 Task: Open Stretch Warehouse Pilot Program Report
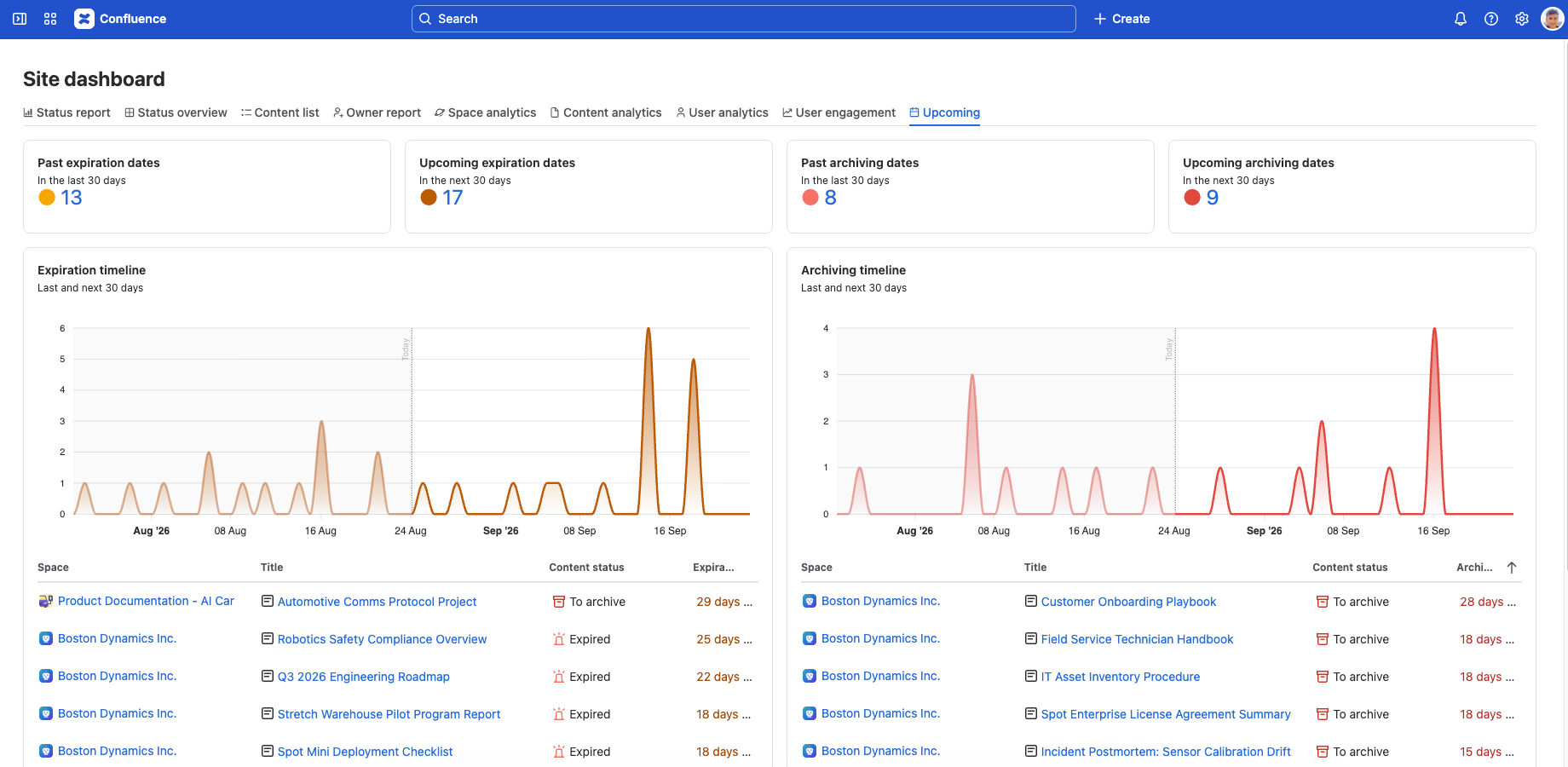point(389,714)
